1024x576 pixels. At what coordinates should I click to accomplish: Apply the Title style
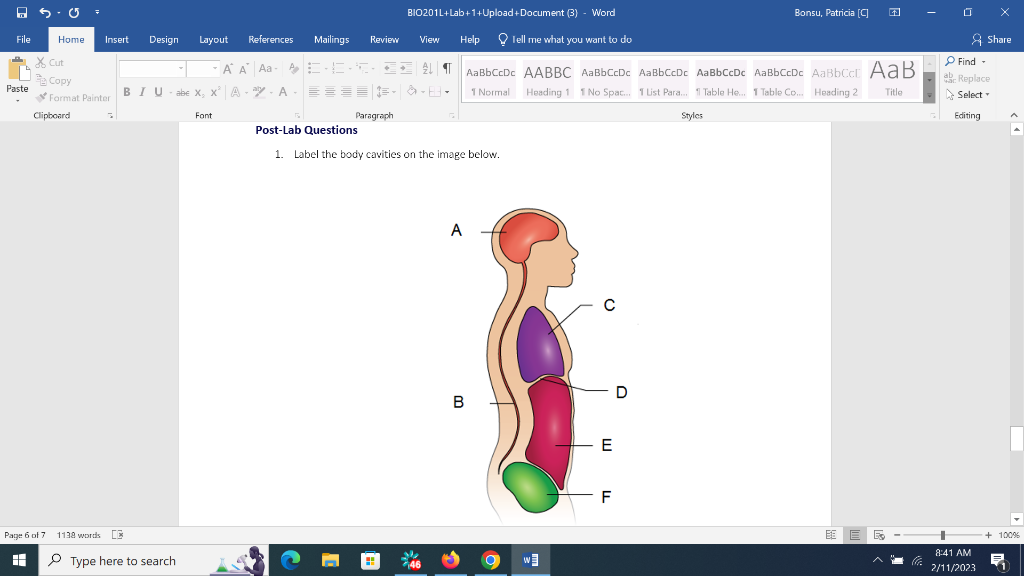point(893,80)
